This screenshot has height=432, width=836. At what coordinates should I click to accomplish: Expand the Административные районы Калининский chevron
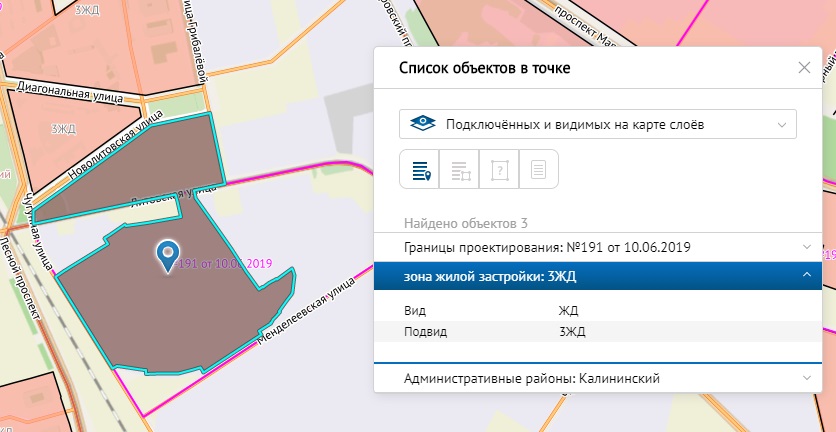point(806,378)
